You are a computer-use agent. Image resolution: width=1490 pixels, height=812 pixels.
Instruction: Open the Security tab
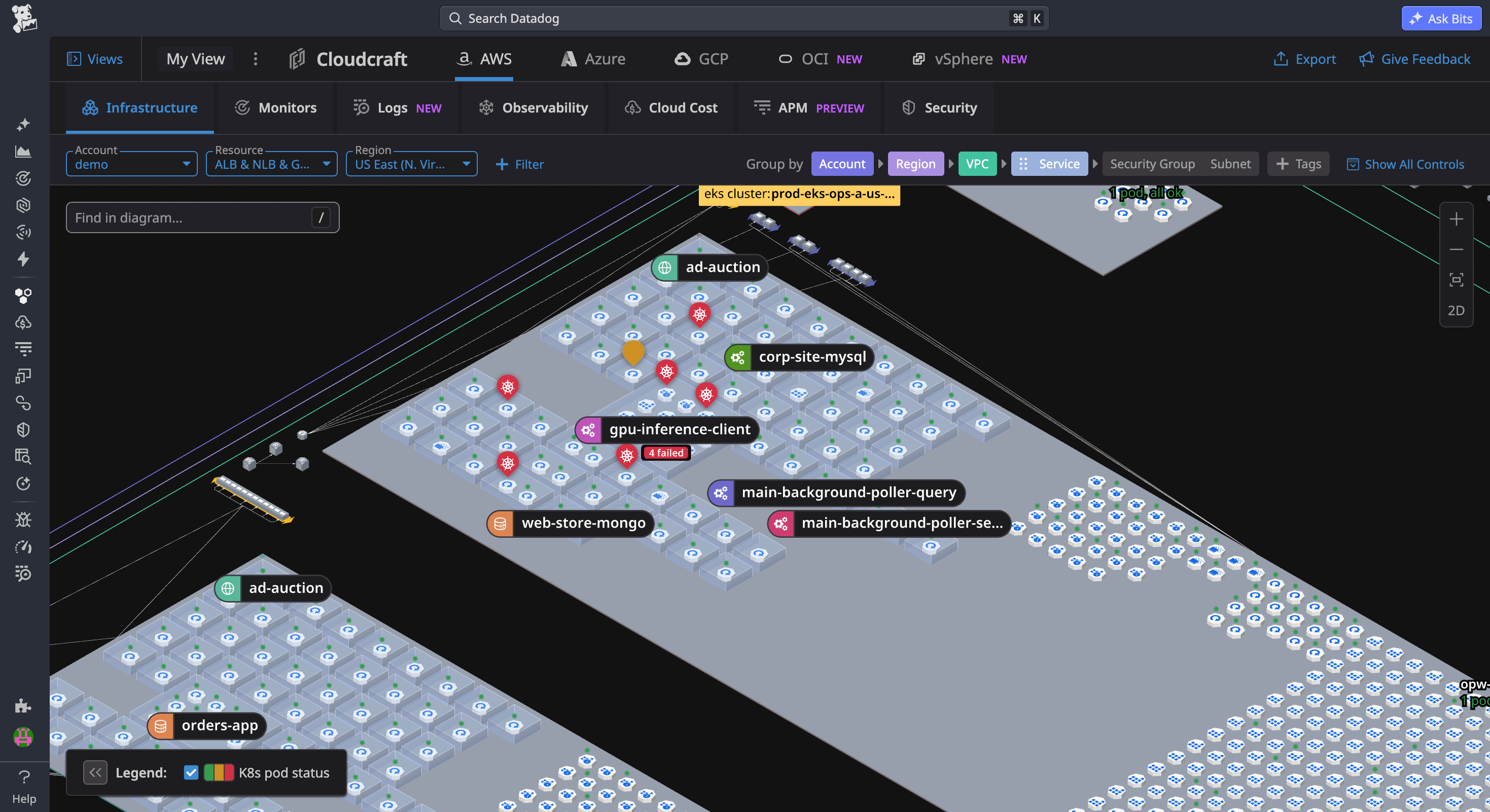pos(939,108)
